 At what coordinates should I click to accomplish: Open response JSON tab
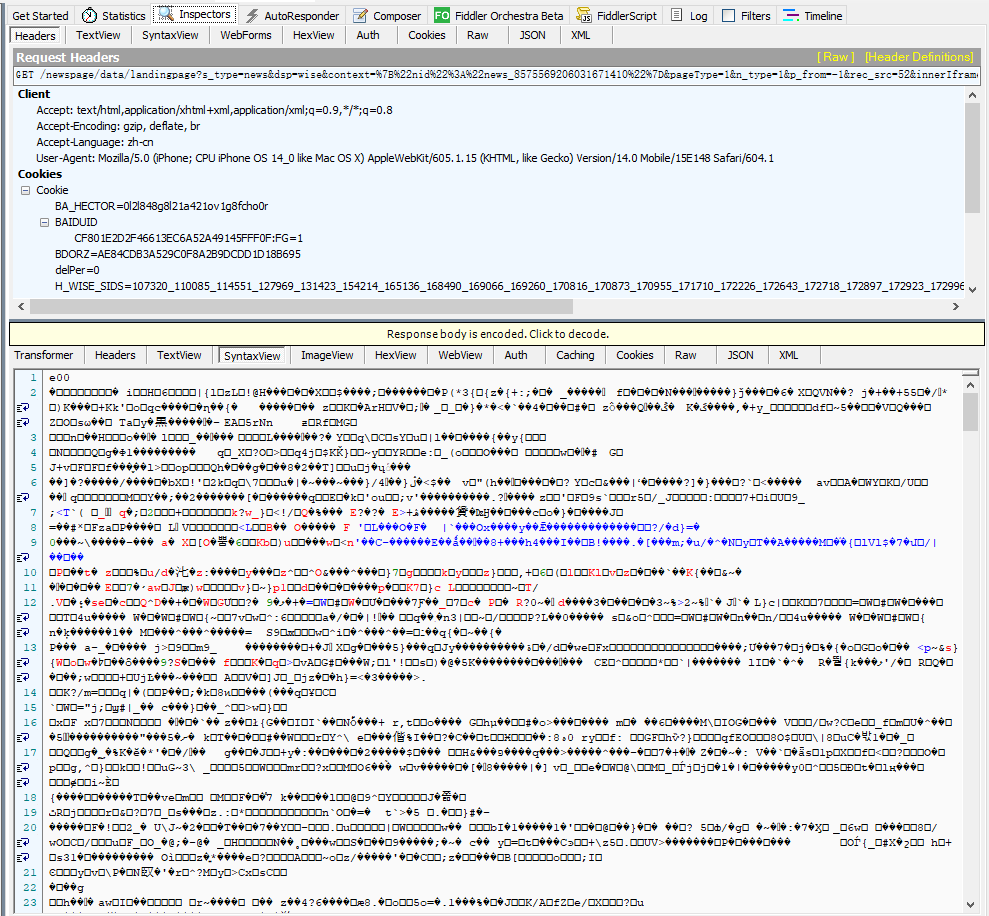pos(740,355)
